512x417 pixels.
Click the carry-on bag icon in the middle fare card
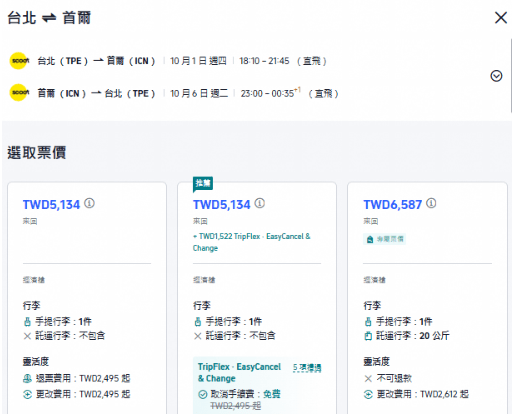tap(198, 322)
